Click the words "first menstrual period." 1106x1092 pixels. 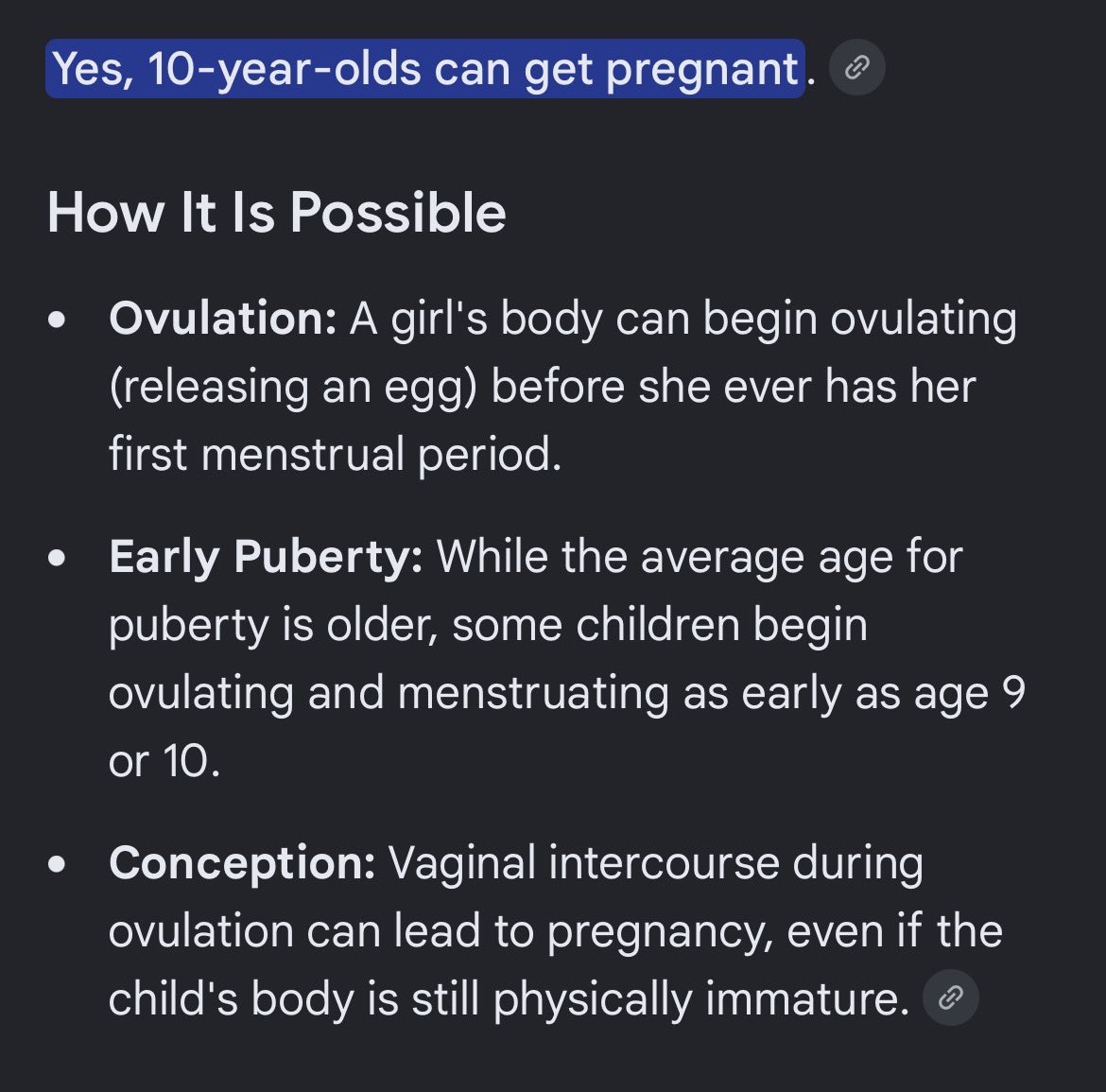[x=335, y=454]
